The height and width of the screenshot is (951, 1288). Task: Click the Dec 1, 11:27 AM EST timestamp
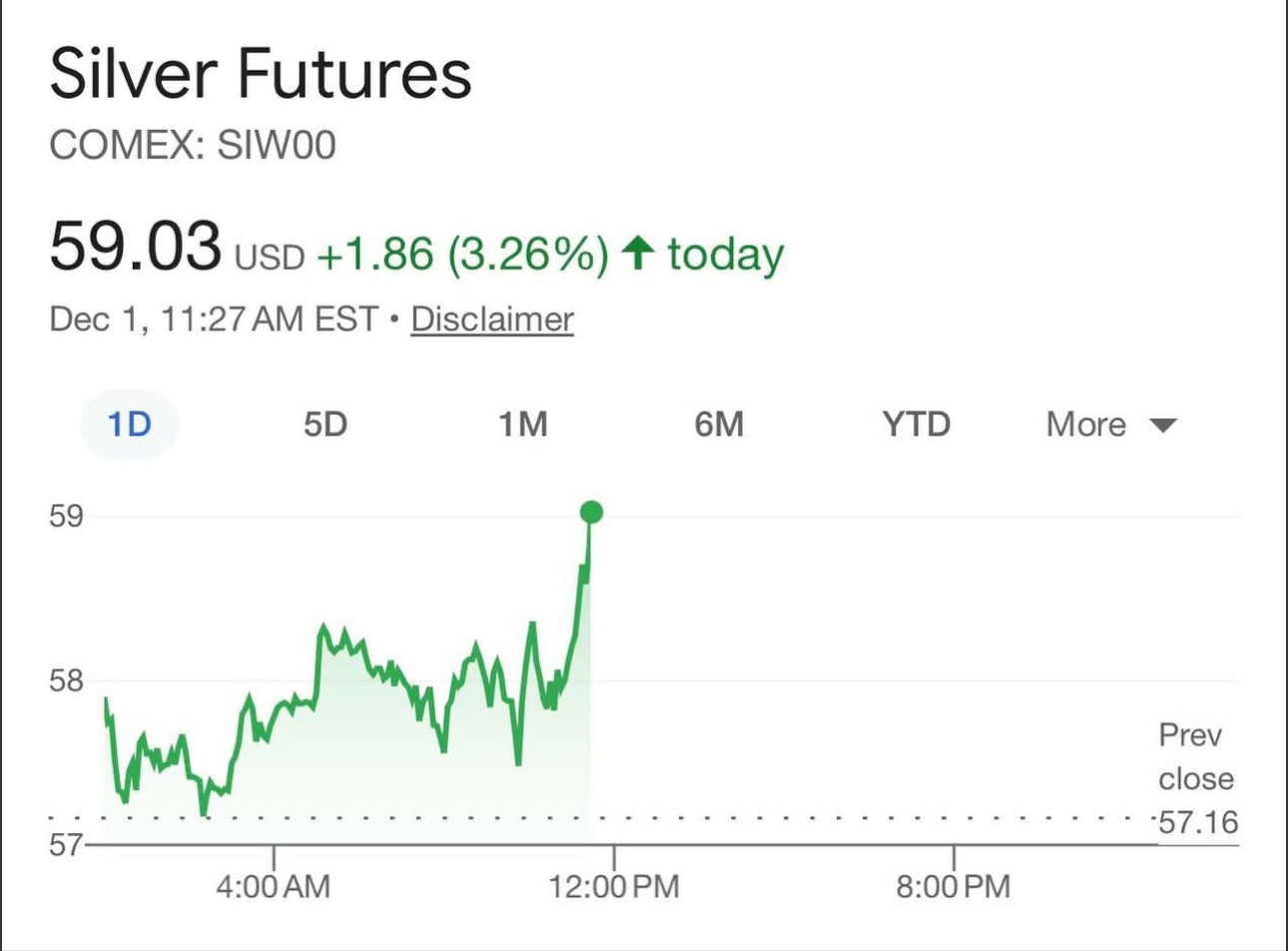click(x=214, y=320)
